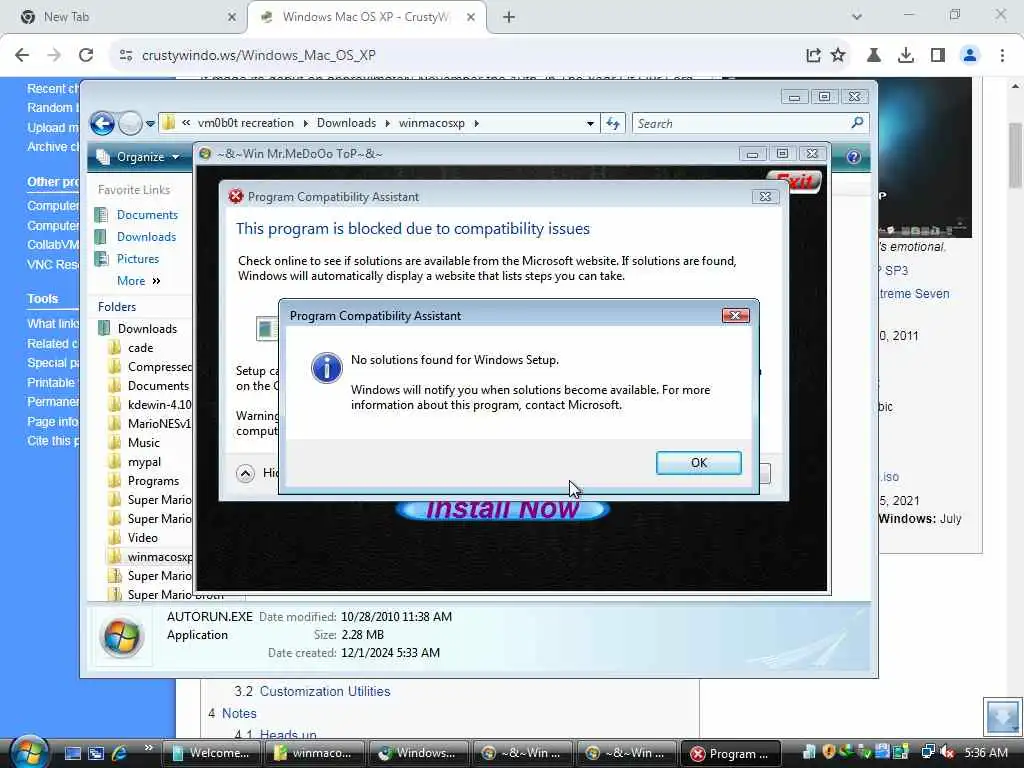Open Chrome profile avatar
This screenshot has width=1024, height=768.
[970, 56]
